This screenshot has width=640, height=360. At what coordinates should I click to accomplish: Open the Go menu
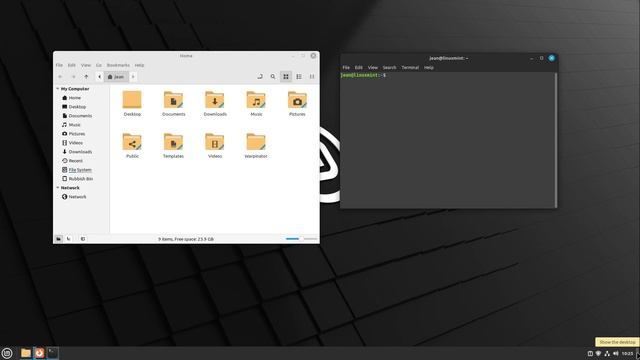pos(99,65)
